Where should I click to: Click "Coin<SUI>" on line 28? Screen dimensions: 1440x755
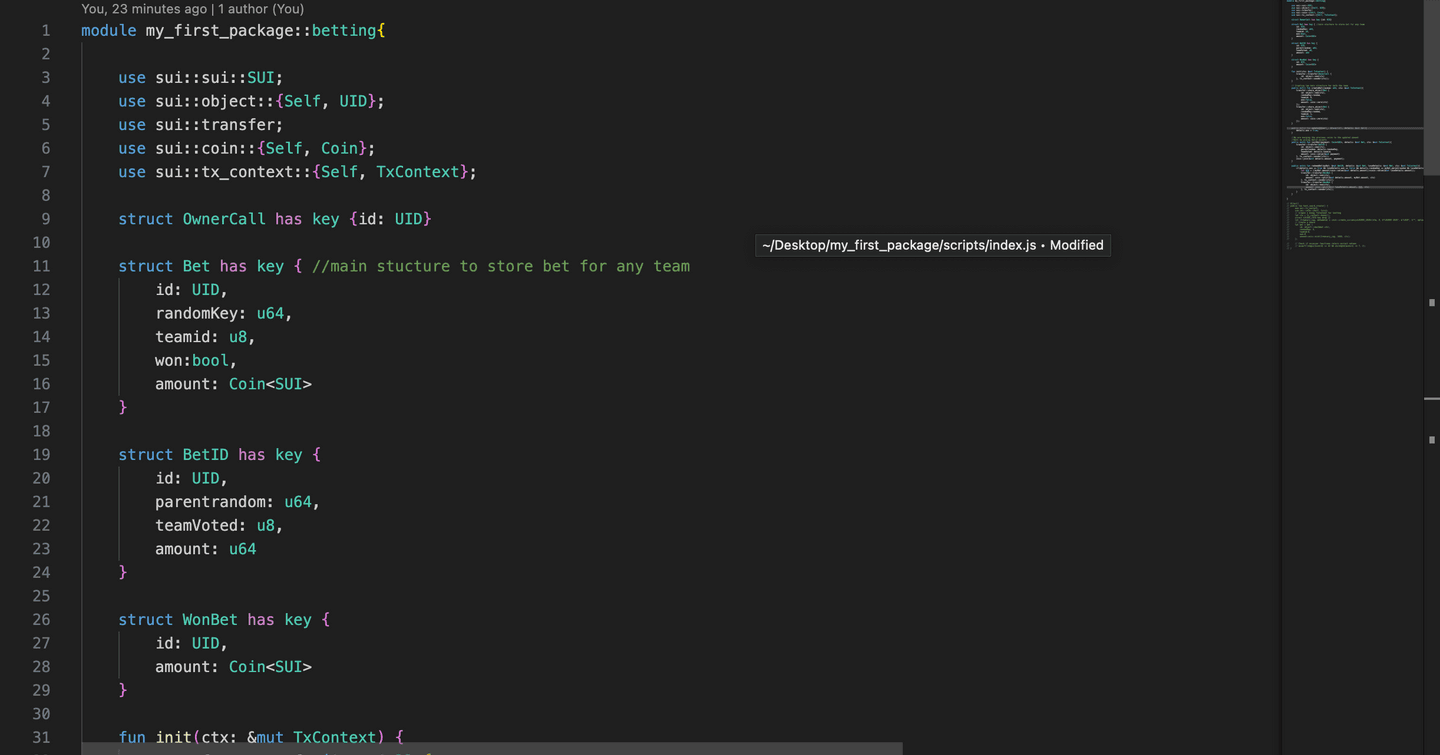[x=270, y=667]
